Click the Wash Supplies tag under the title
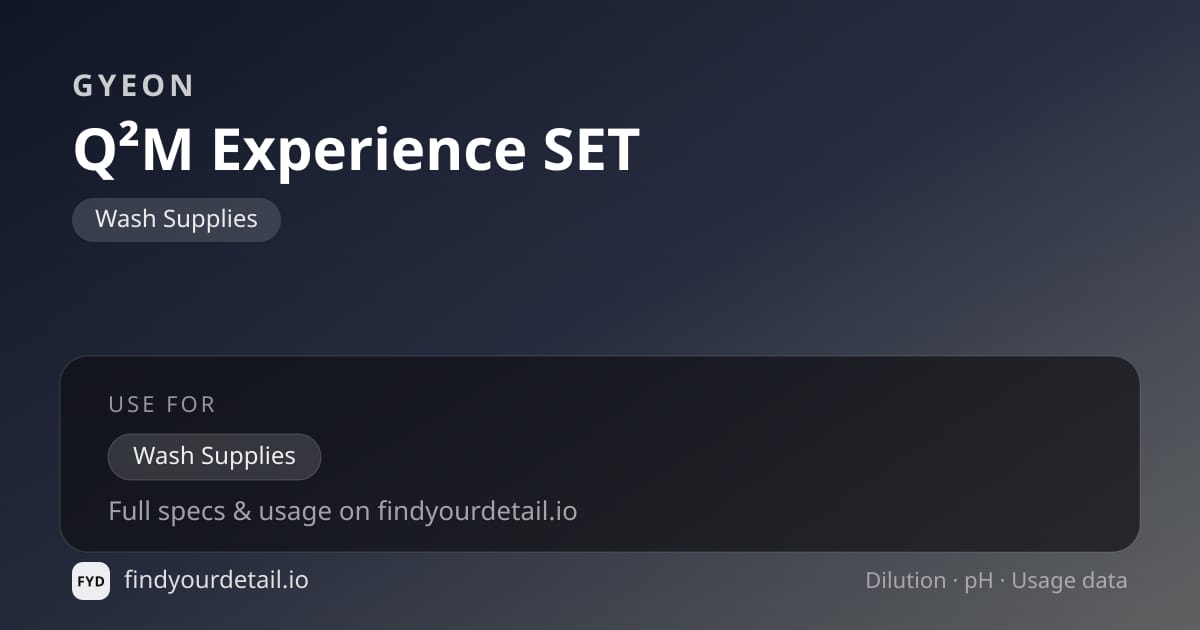The width and height of the screenshot is (1200, 630). point(176,219)
